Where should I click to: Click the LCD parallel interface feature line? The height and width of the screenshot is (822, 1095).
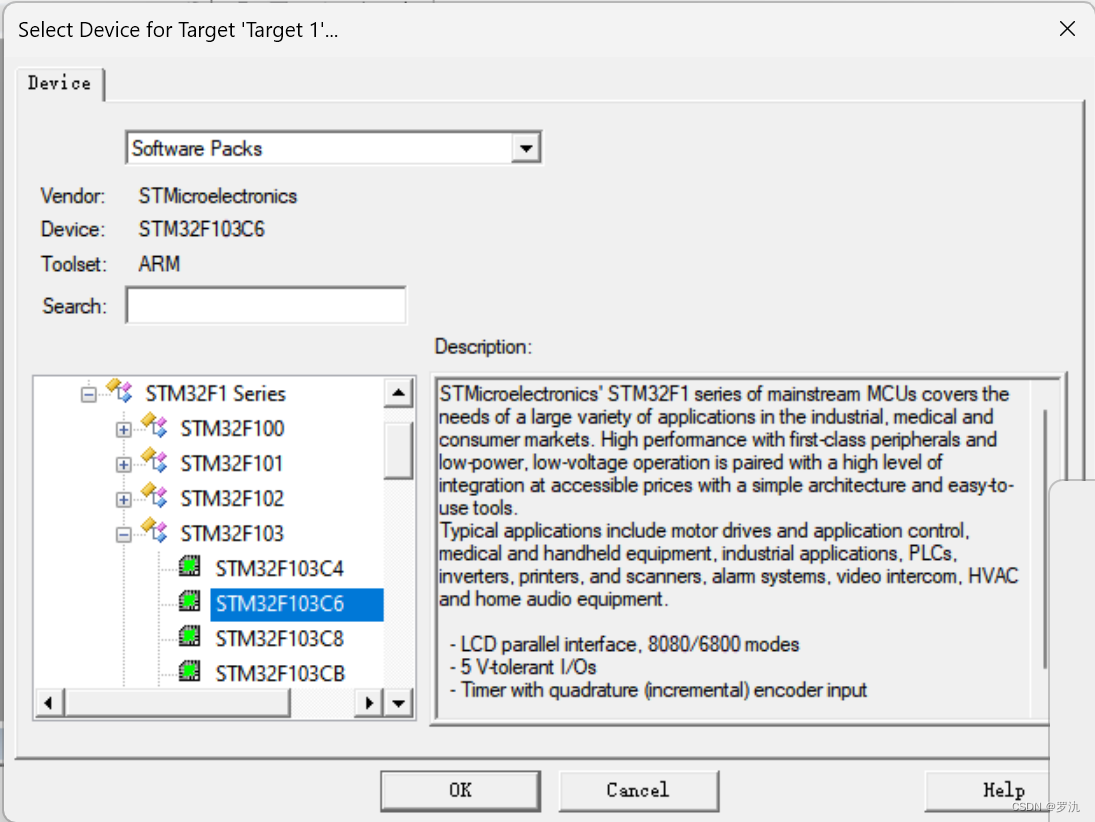(624, 644)
